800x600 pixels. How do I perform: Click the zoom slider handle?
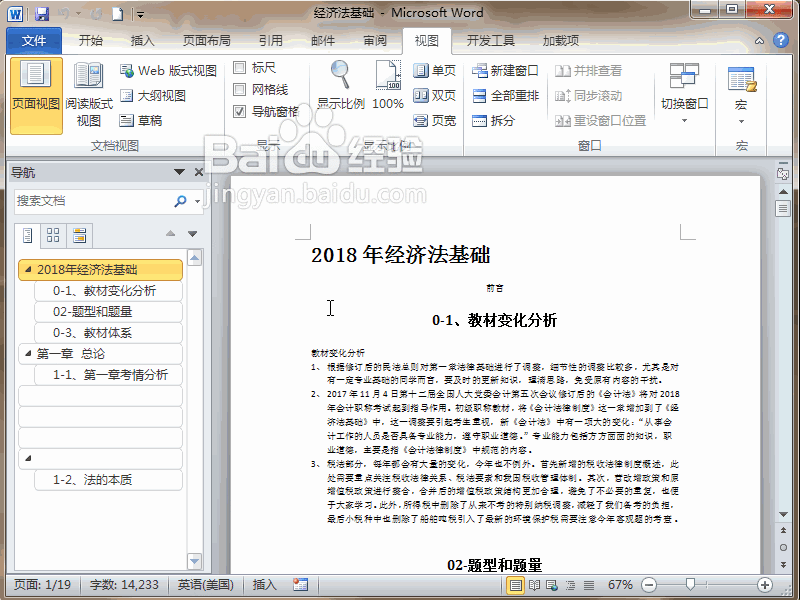click(690, 584)
